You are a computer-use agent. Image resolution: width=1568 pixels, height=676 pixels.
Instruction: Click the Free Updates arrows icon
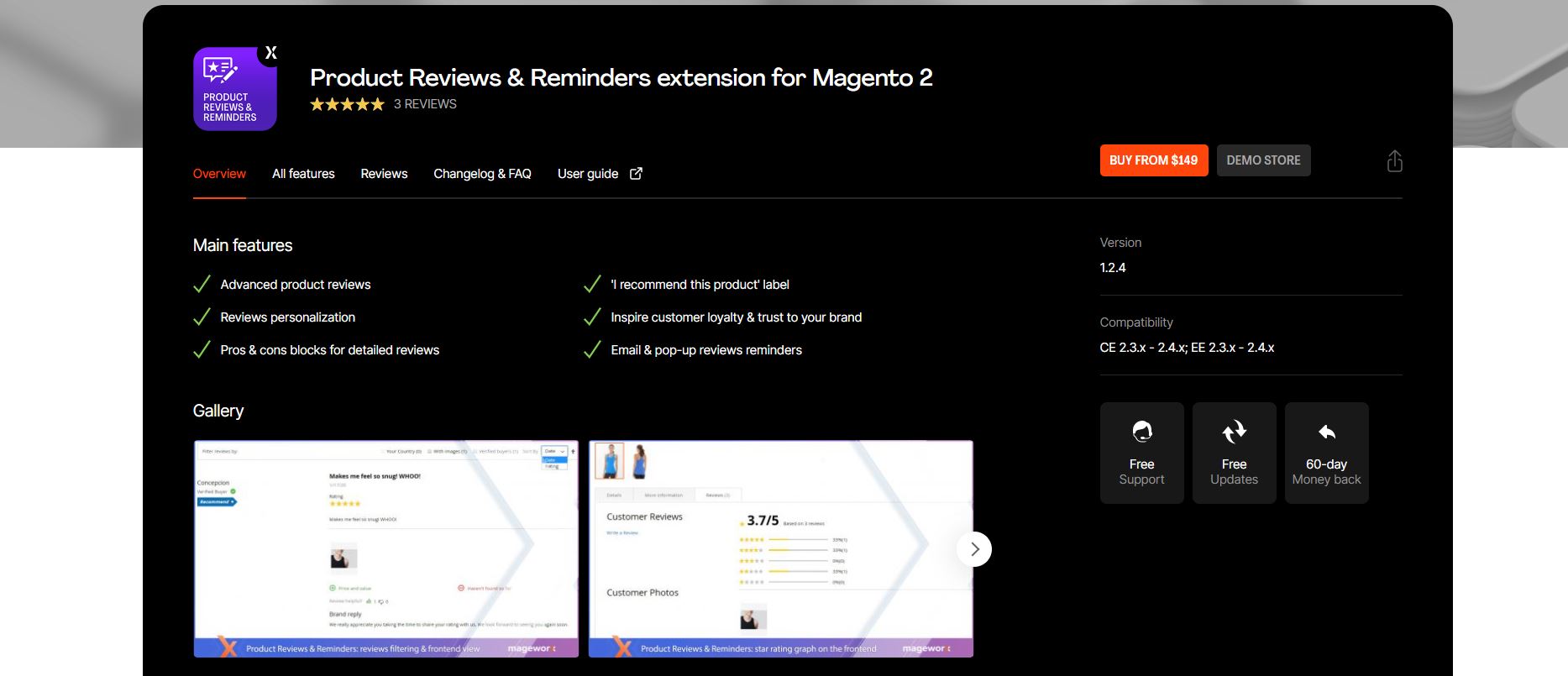(x=1235, y=432)
